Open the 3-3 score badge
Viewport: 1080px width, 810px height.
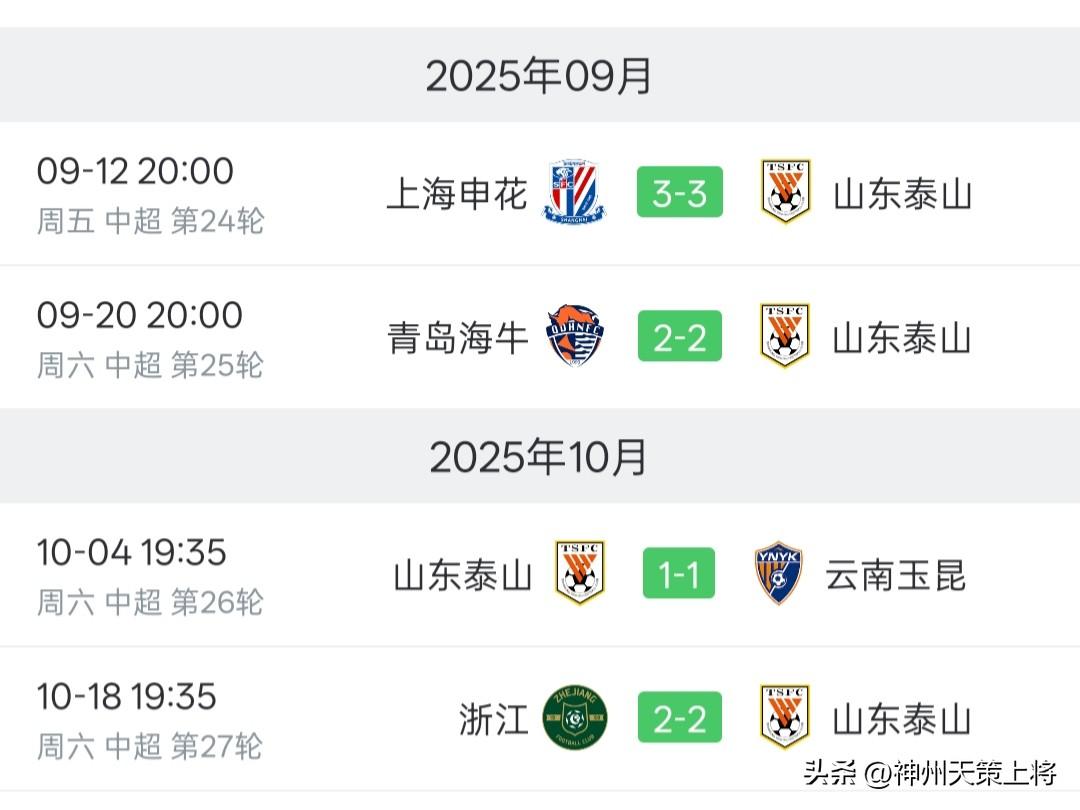679,193
